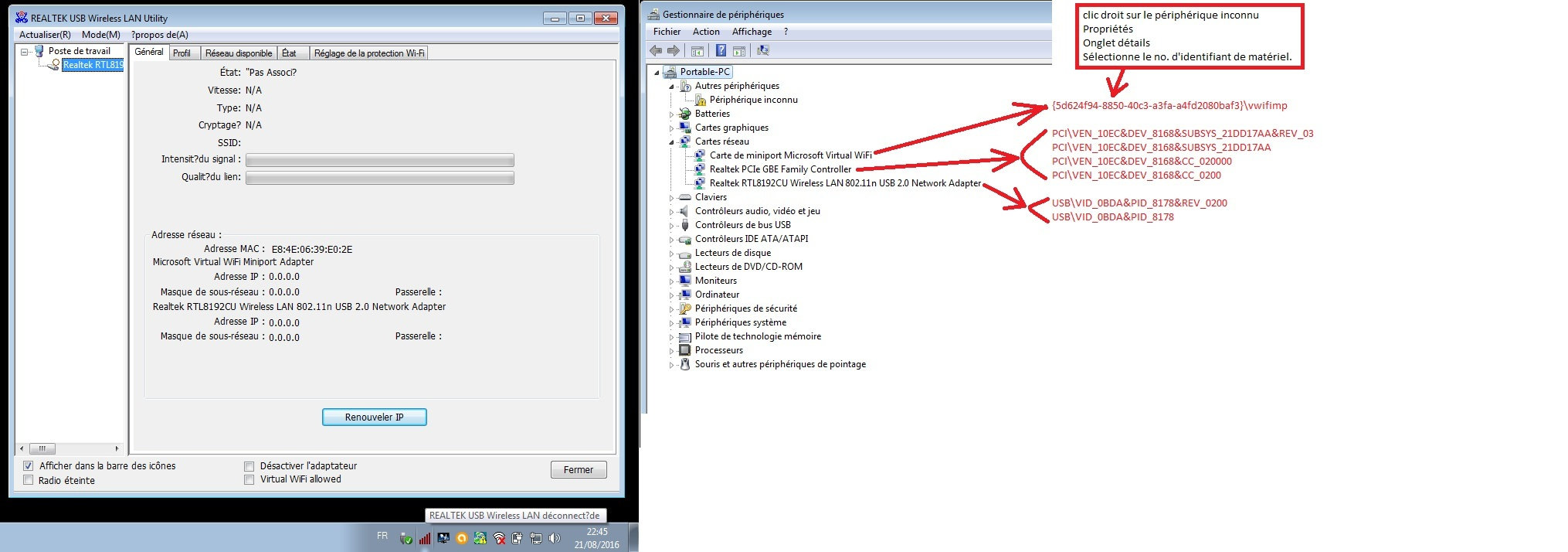Click the Forward arrow in Device Manager toolbar

[674, 51]
